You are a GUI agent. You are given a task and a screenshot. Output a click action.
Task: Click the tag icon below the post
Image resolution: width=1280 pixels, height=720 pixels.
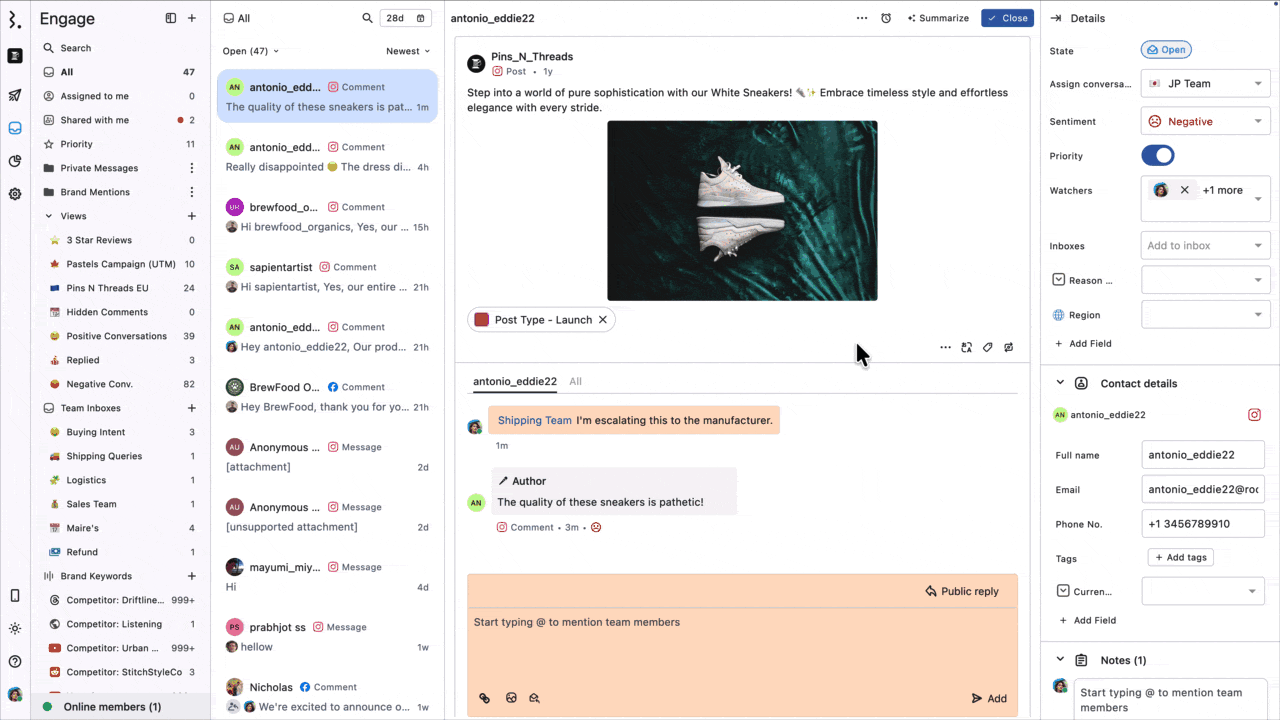point(987,347)
